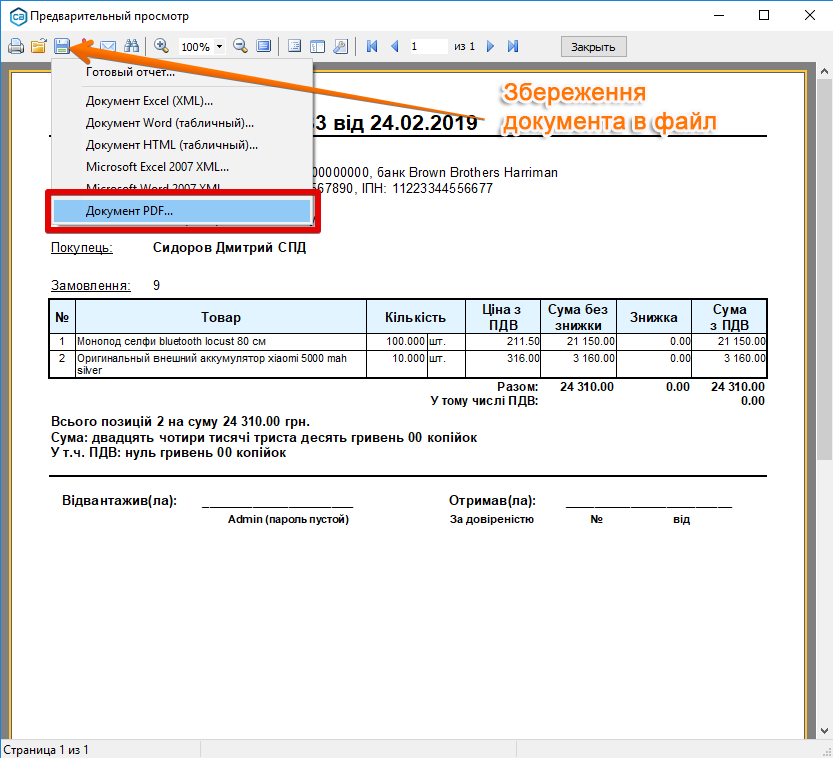Open the page settings wrench icon
The height and width of the screenshot is (758, 833).
340,47
